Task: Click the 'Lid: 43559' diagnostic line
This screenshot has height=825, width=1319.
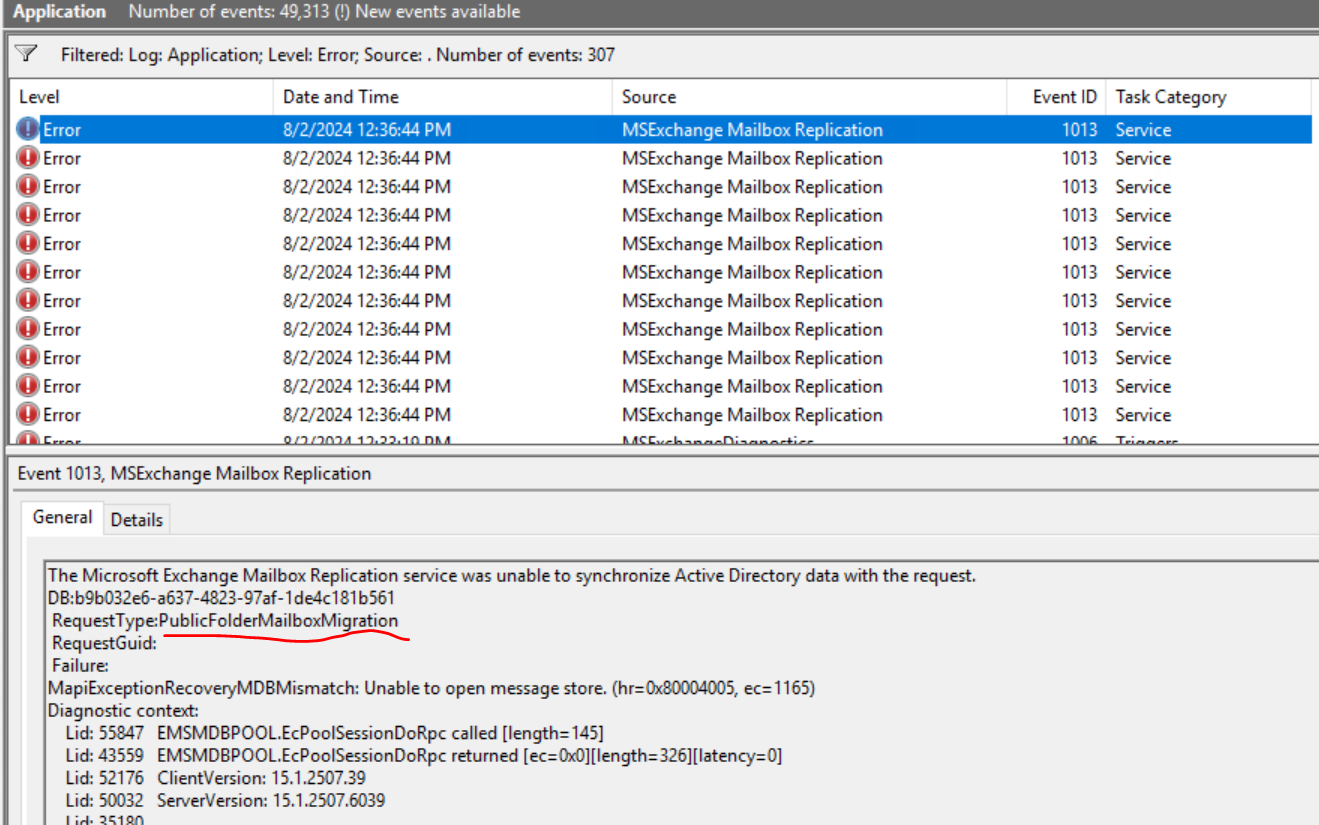Action: point(423,756)
